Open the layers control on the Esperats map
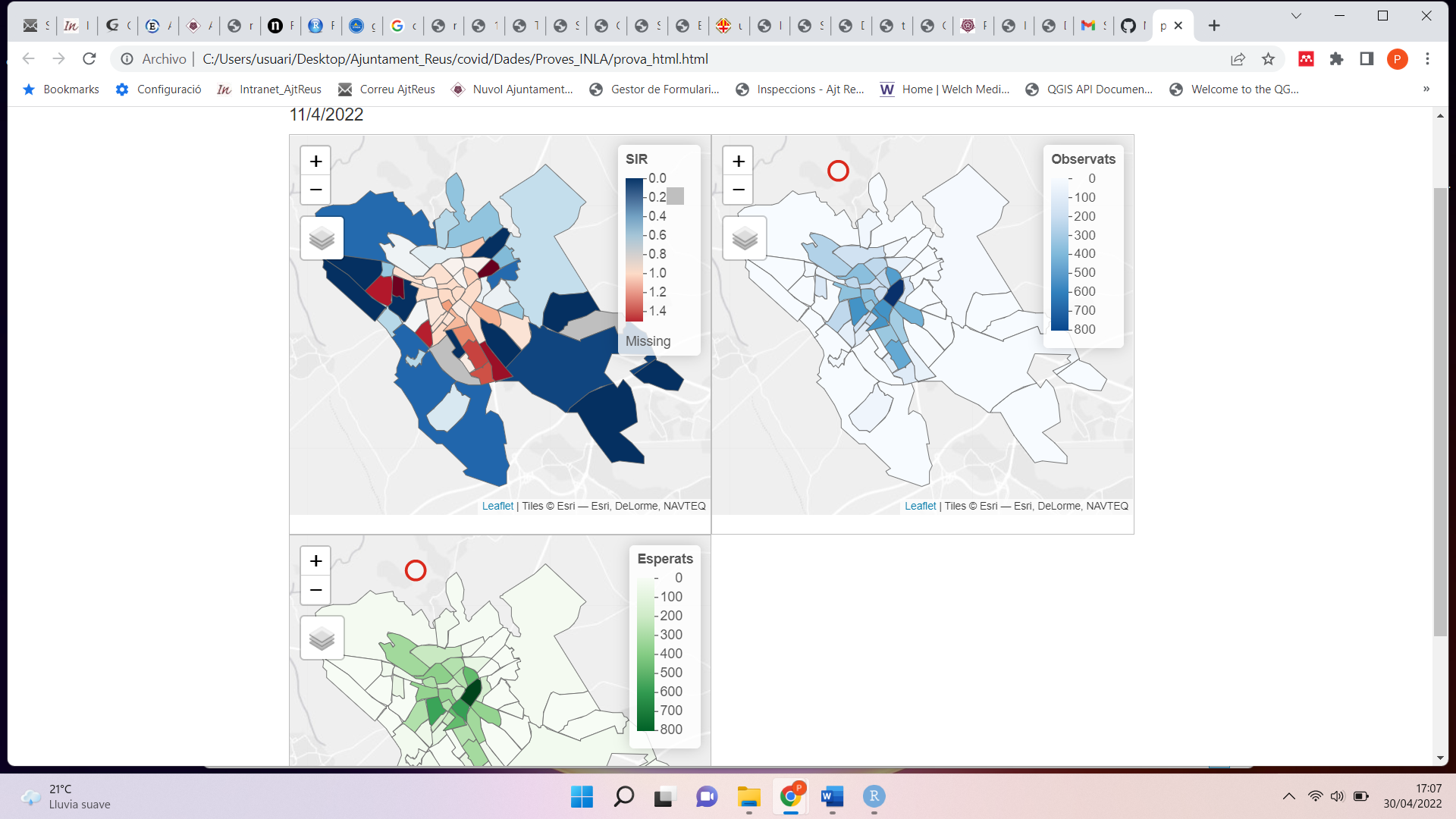This screenshot has height=819, width=1456. click(322, 637)
